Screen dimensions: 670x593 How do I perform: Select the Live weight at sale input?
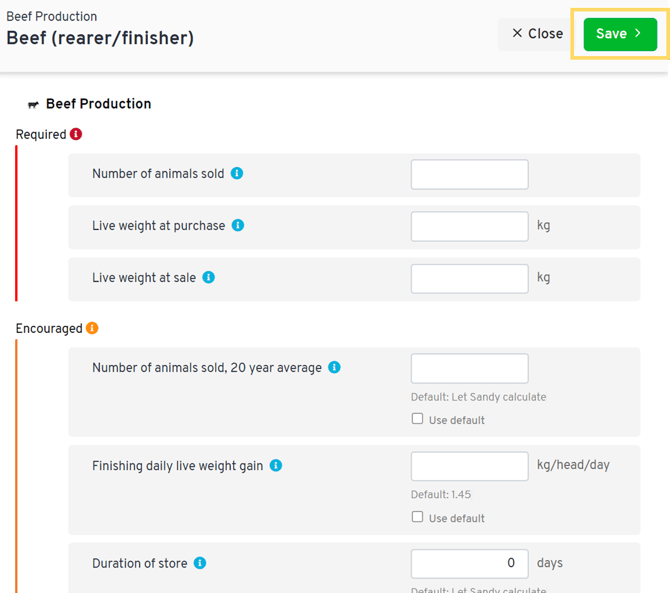point(469,278)
